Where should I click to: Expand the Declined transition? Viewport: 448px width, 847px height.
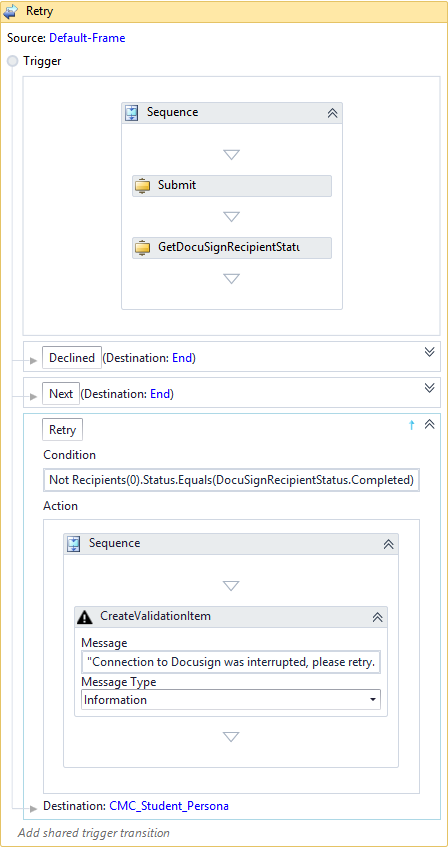coord(430,352)
